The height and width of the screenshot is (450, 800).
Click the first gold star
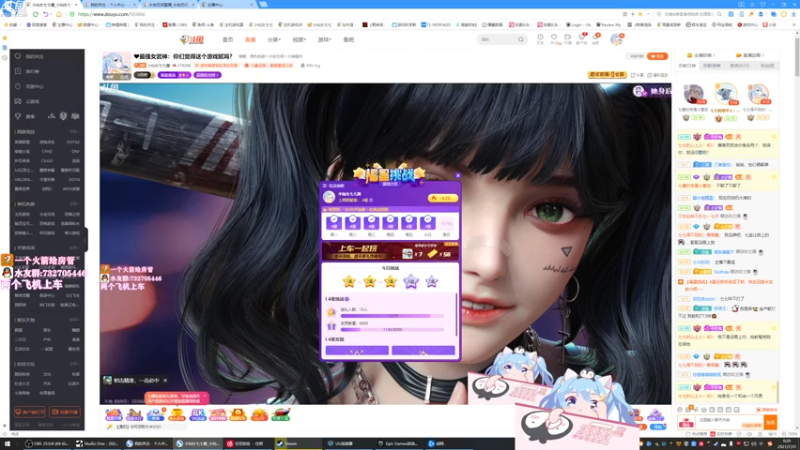[x=349, y=281]
